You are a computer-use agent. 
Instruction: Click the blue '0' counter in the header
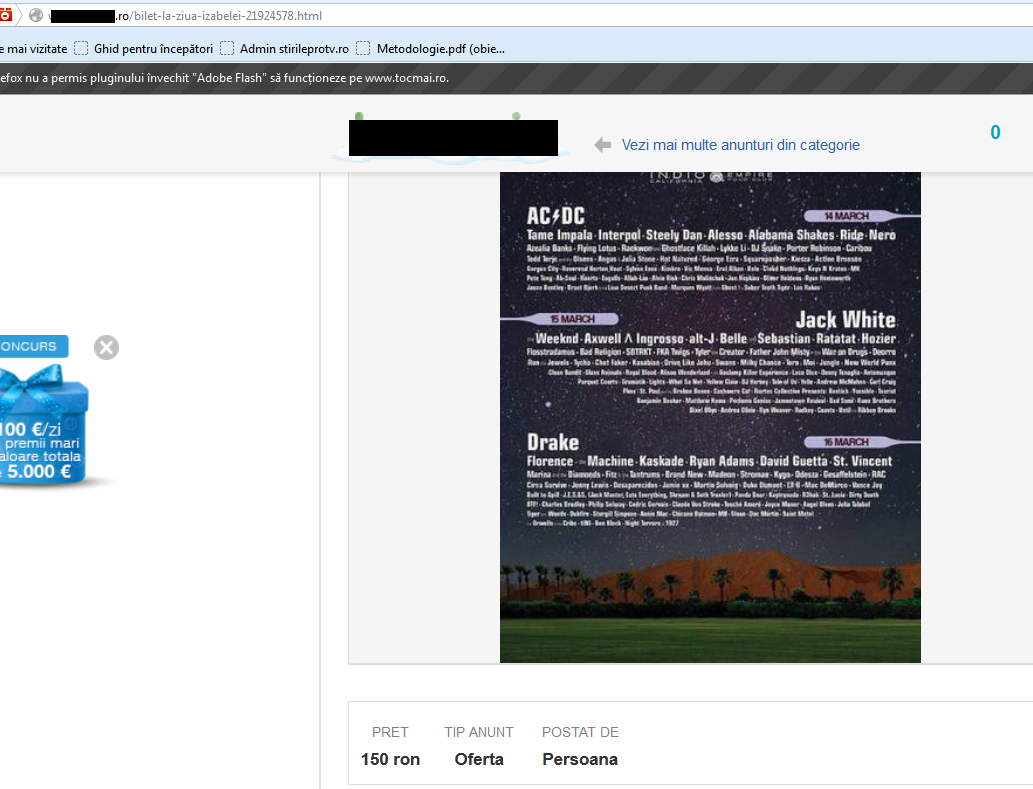pos(995,133)
